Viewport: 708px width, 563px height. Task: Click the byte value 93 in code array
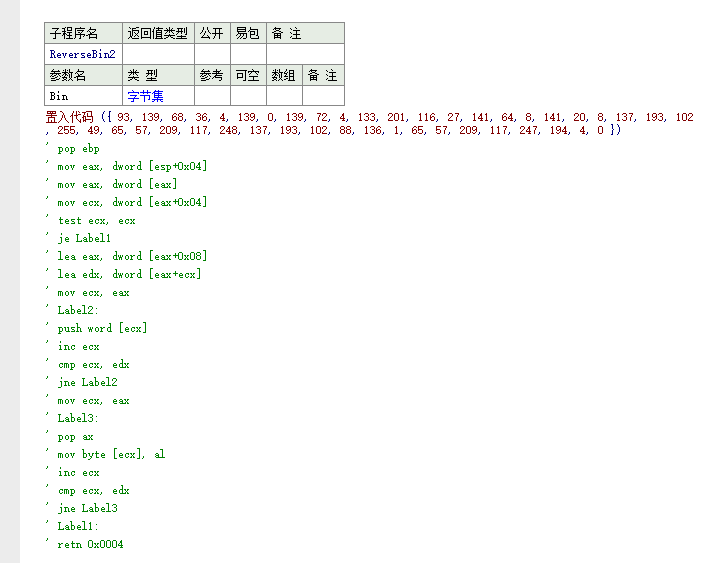point(123,117)
